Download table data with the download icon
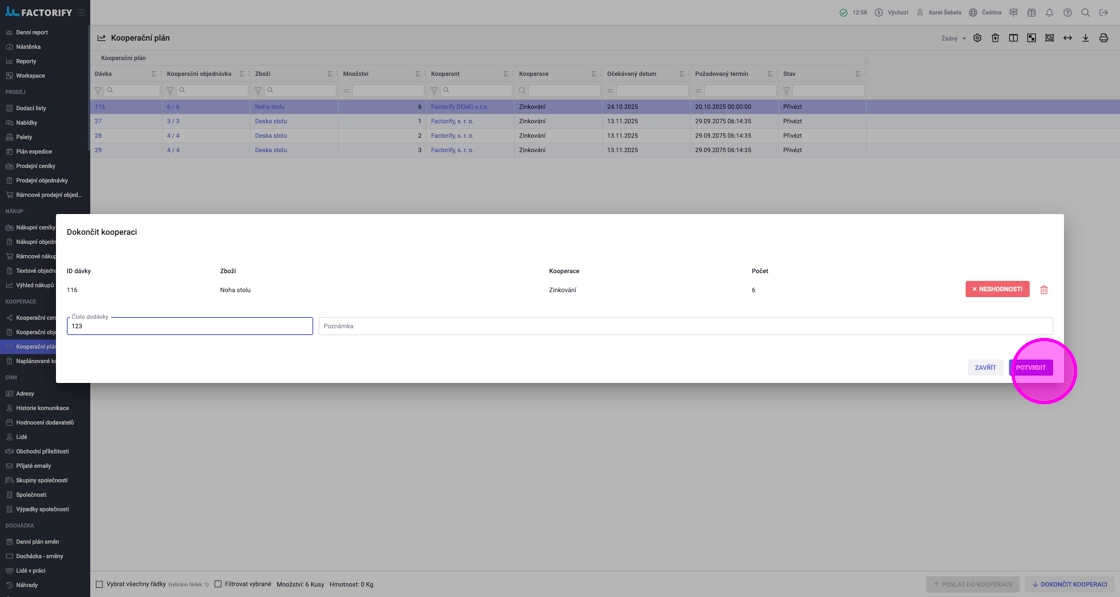 pos(1085,38)
